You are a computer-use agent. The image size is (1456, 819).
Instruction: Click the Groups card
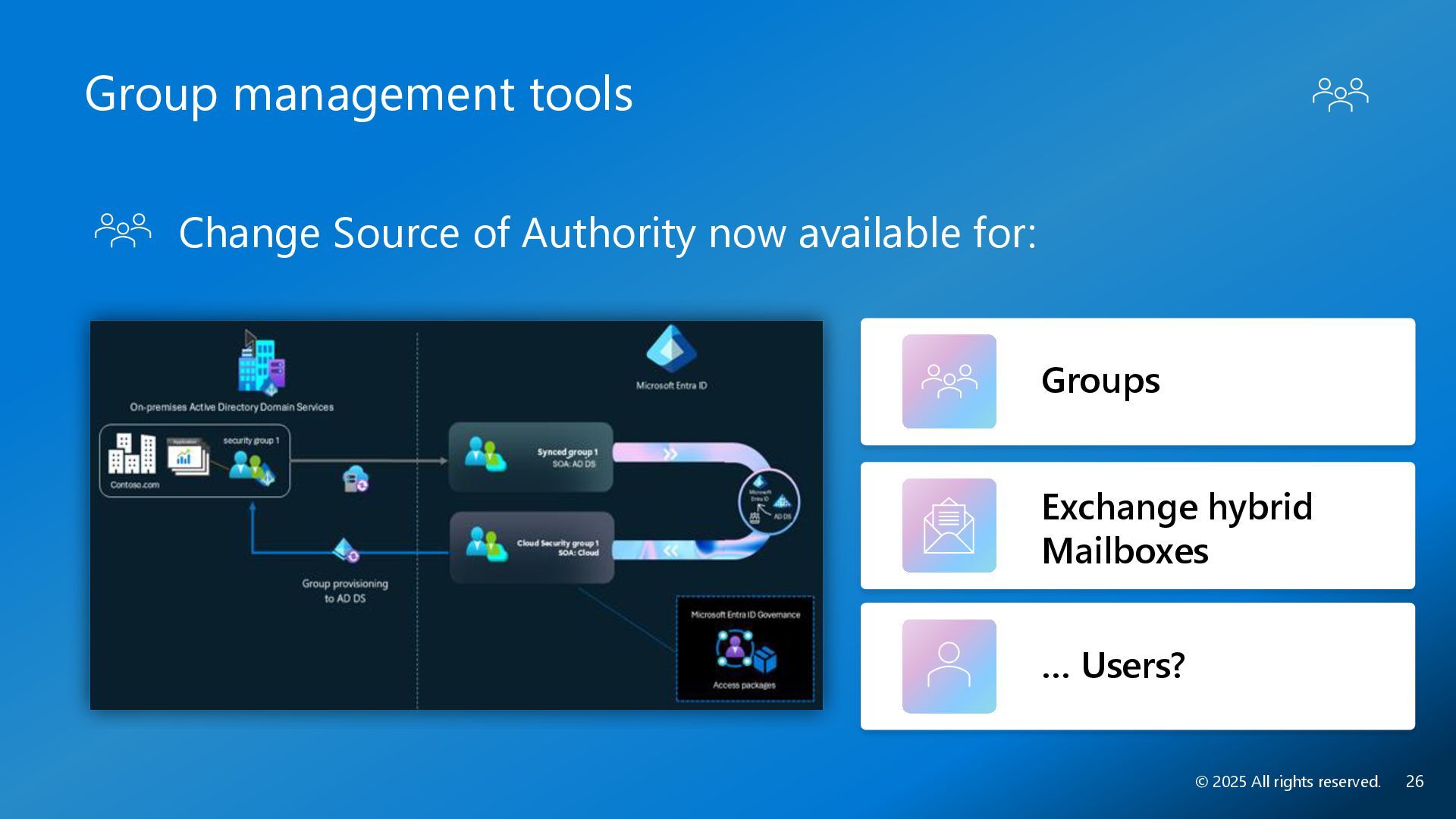[1137, 381]
